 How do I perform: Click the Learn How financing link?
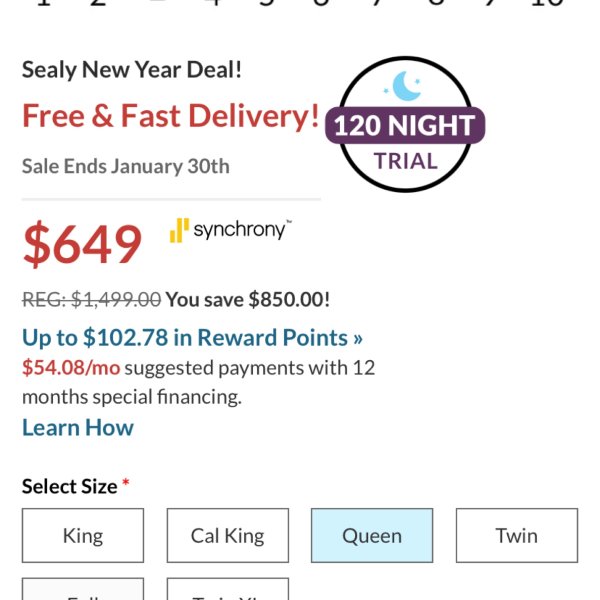point(78,427)
